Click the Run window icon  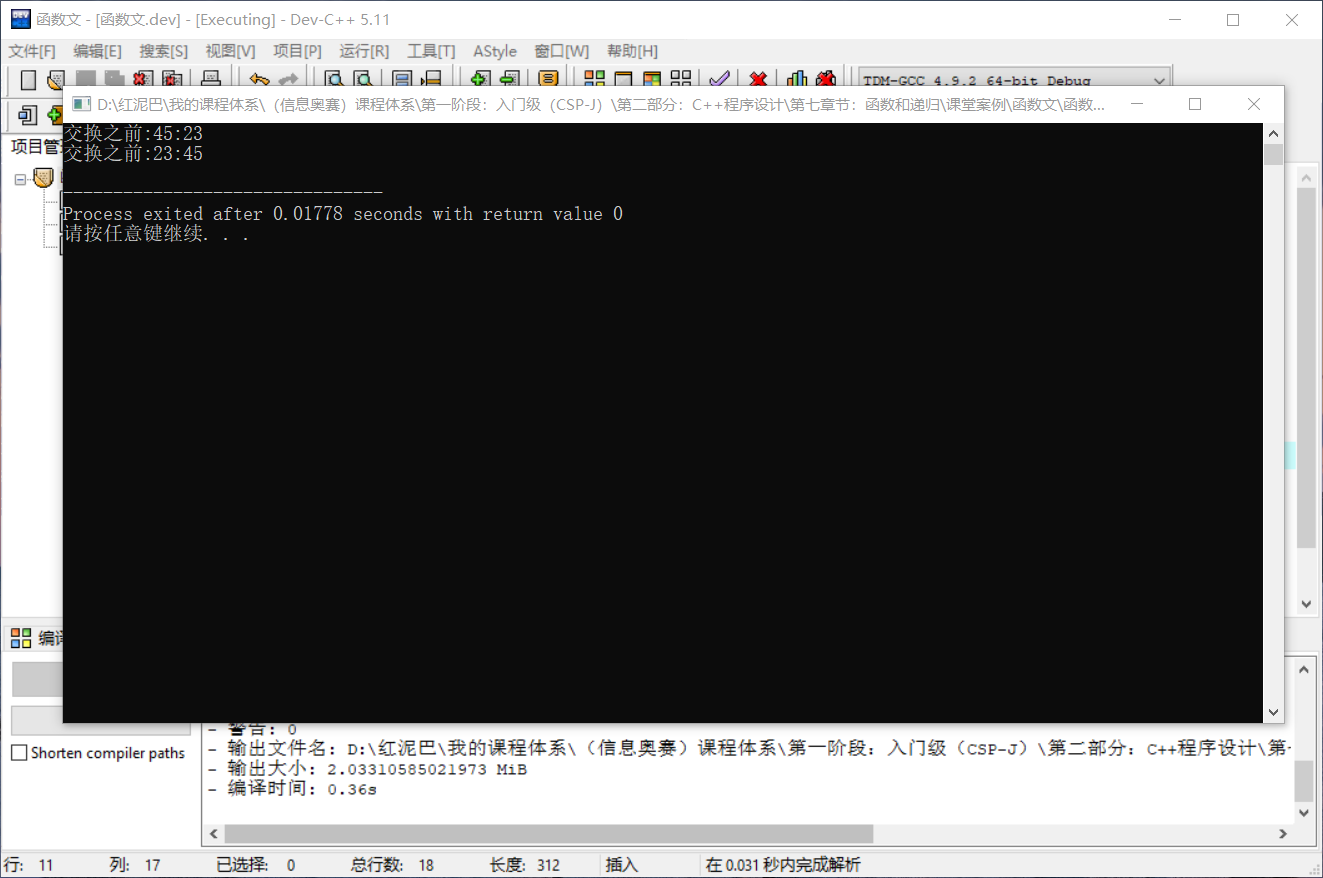[623, 79]
